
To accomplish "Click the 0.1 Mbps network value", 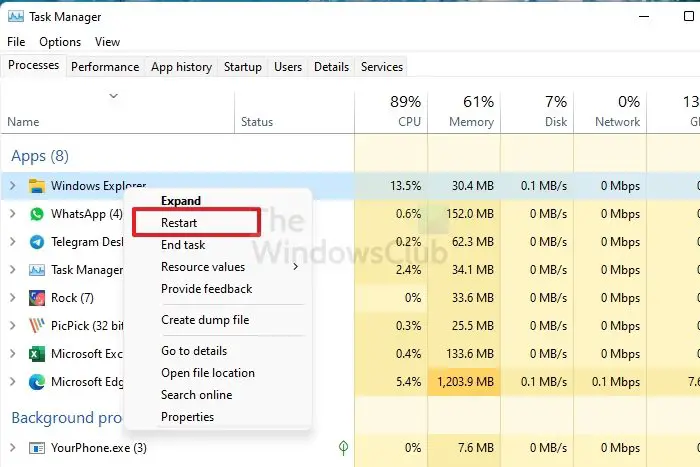I will point(616,382).
